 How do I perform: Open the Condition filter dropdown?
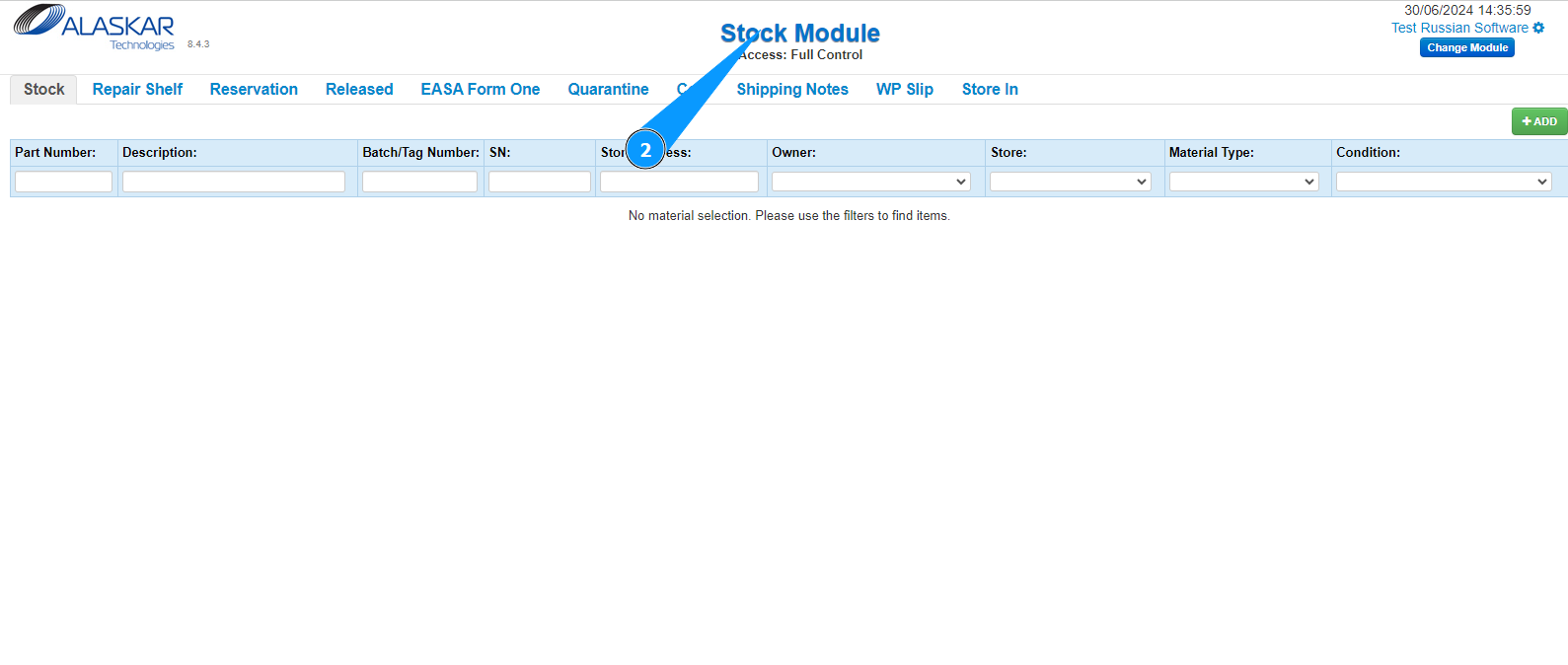pyautogui.click(x=1444, y=182)
